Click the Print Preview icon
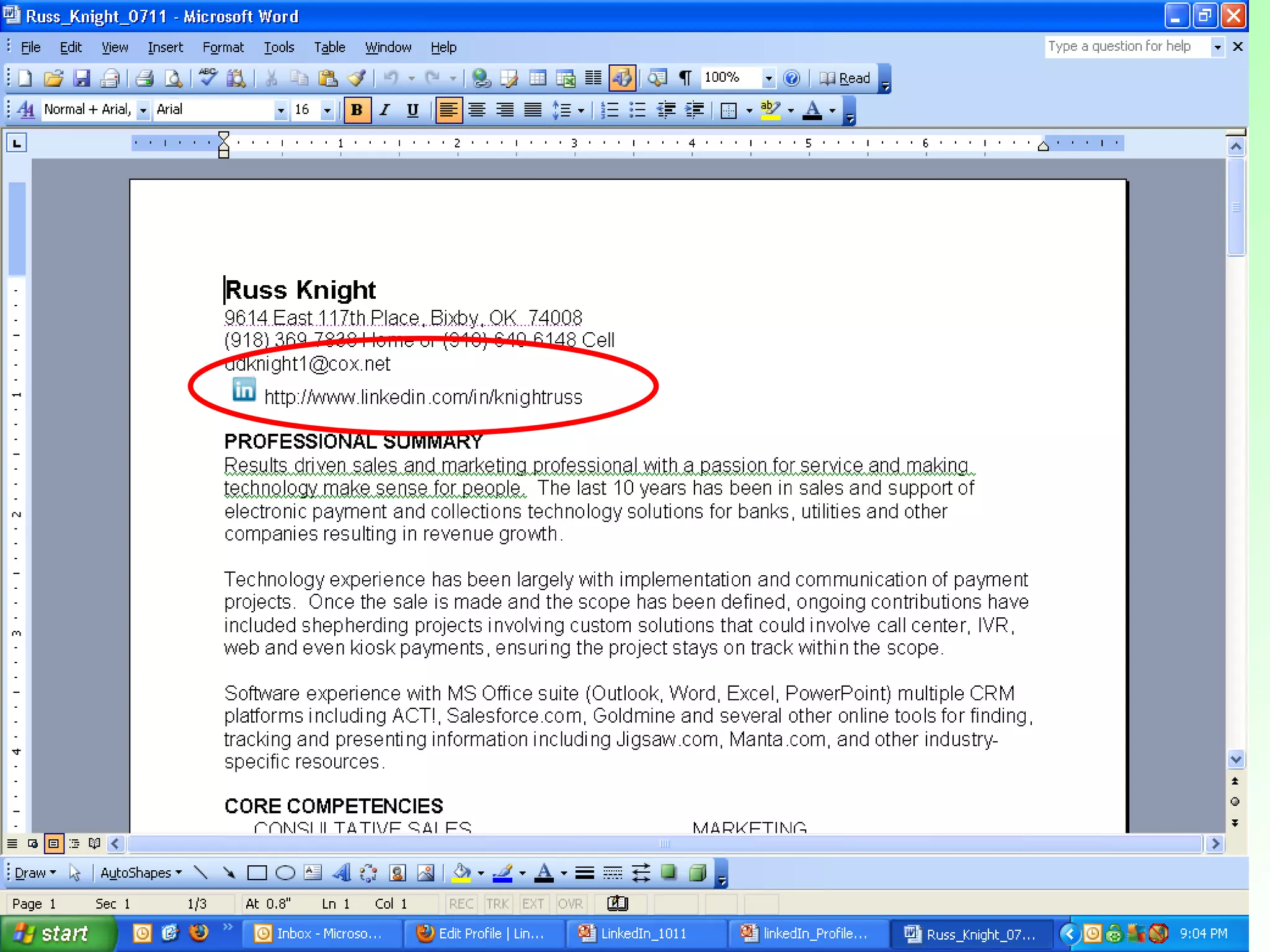The image size is (1270, 952). [x=173, y=78]
